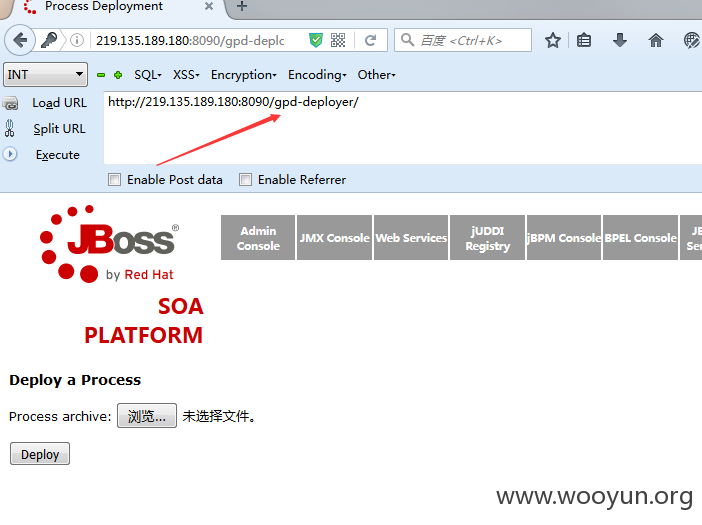Screen dimensions: 702x525
Task: Enable Post data checkbox
Action: pyautogui.click(x=115, y=179)
